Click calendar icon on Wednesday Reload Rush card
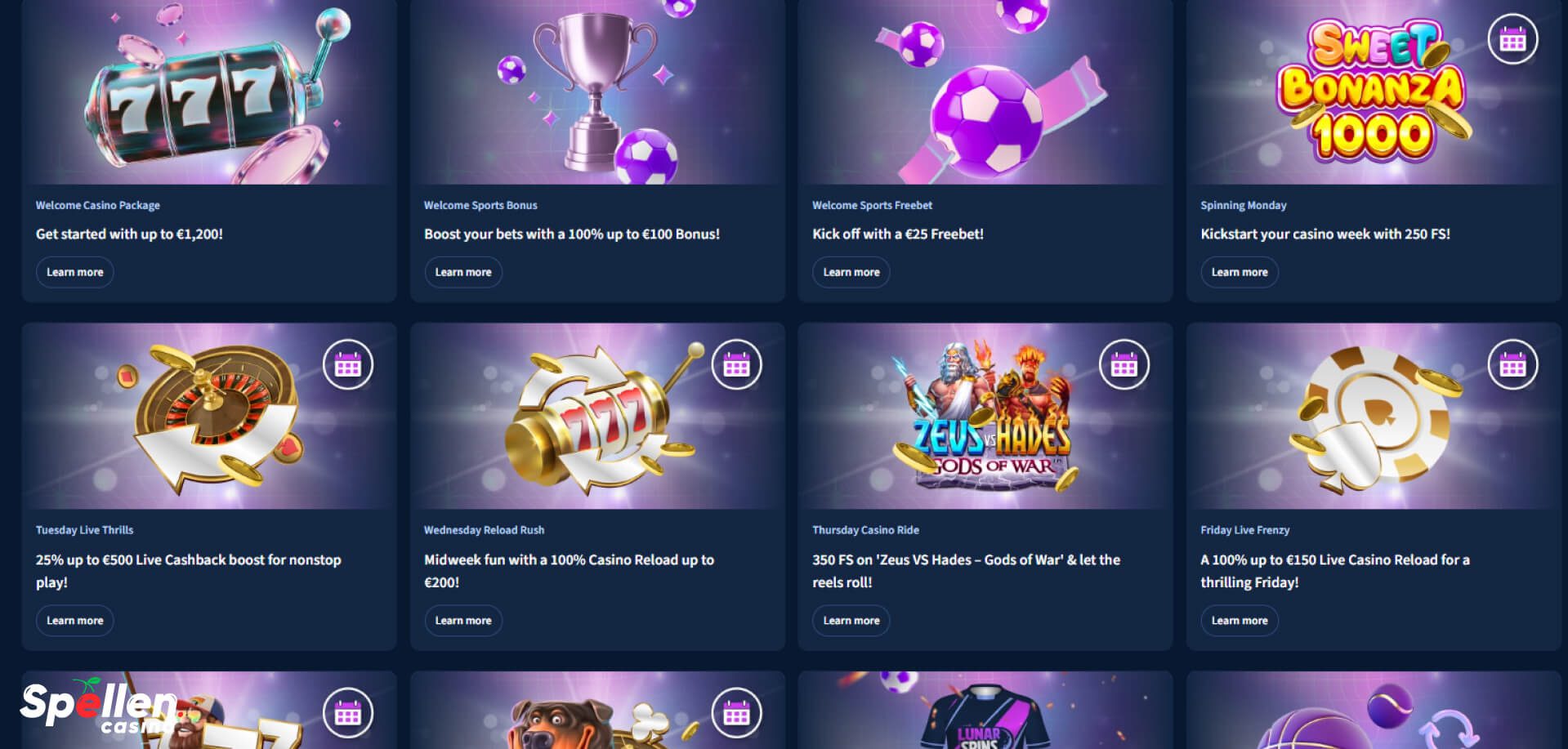This screenshot has width=1568, height=749. [x=736, y=364]
